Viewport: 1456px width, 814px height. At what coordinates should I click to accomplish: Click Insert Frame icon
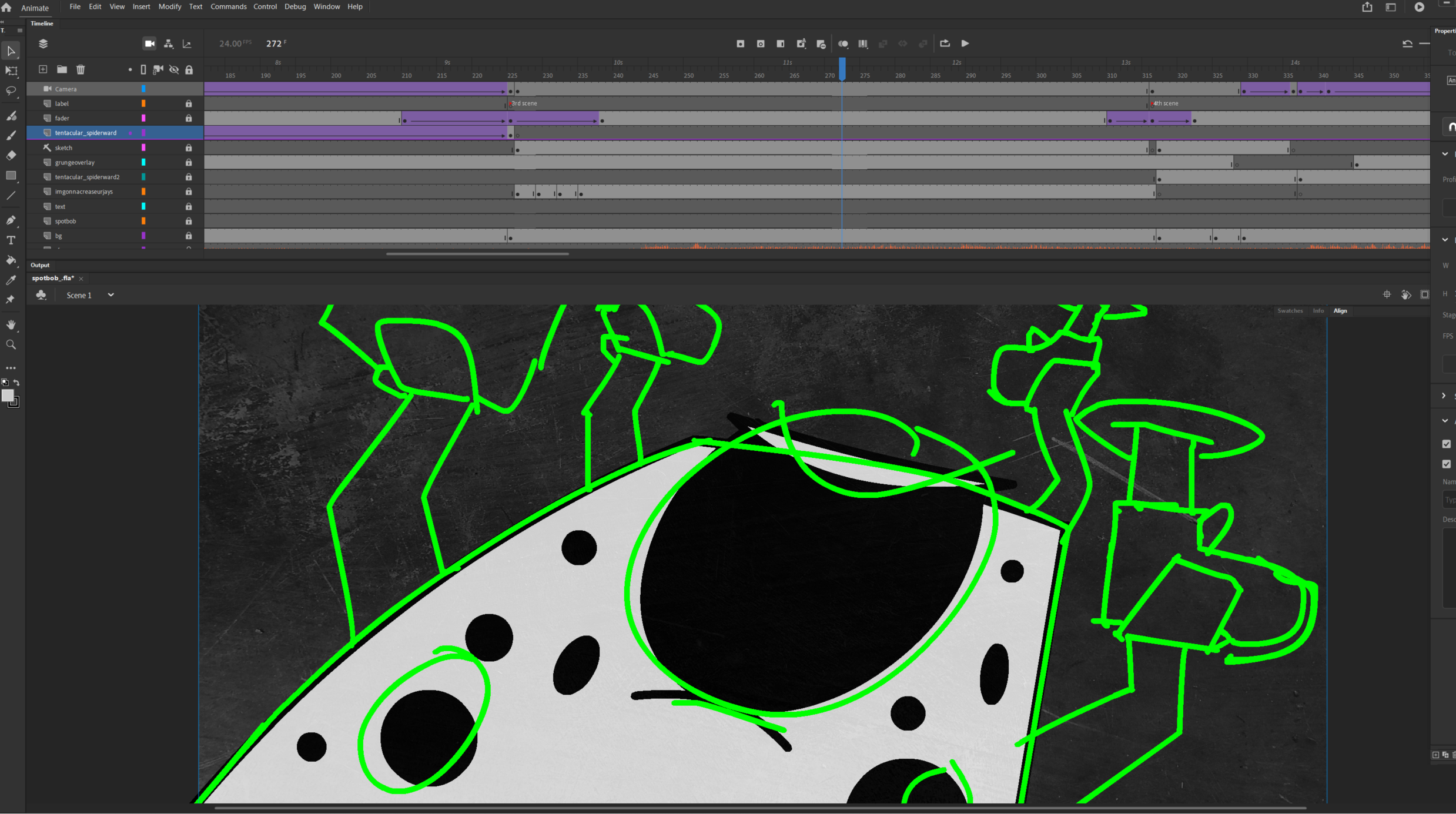(781, 43)
